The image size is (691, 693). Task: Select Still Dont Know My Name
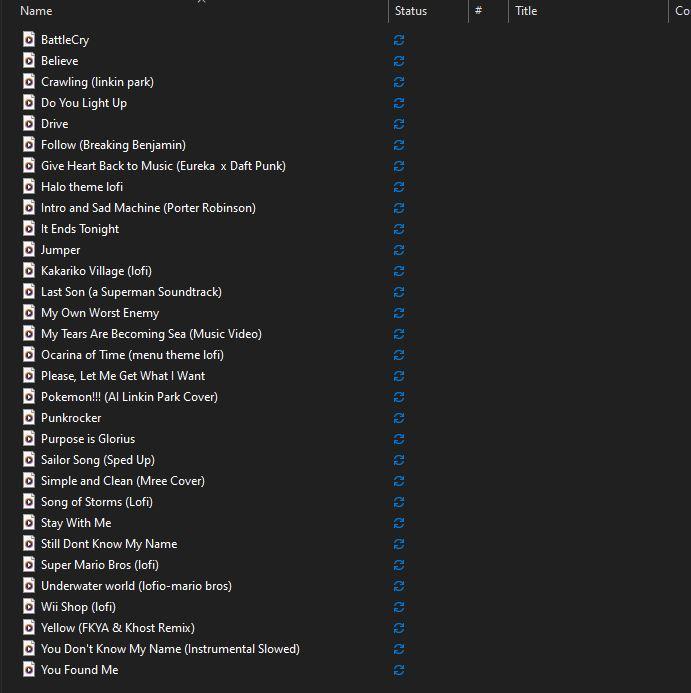pyautogui.click(x=109, y=544)
